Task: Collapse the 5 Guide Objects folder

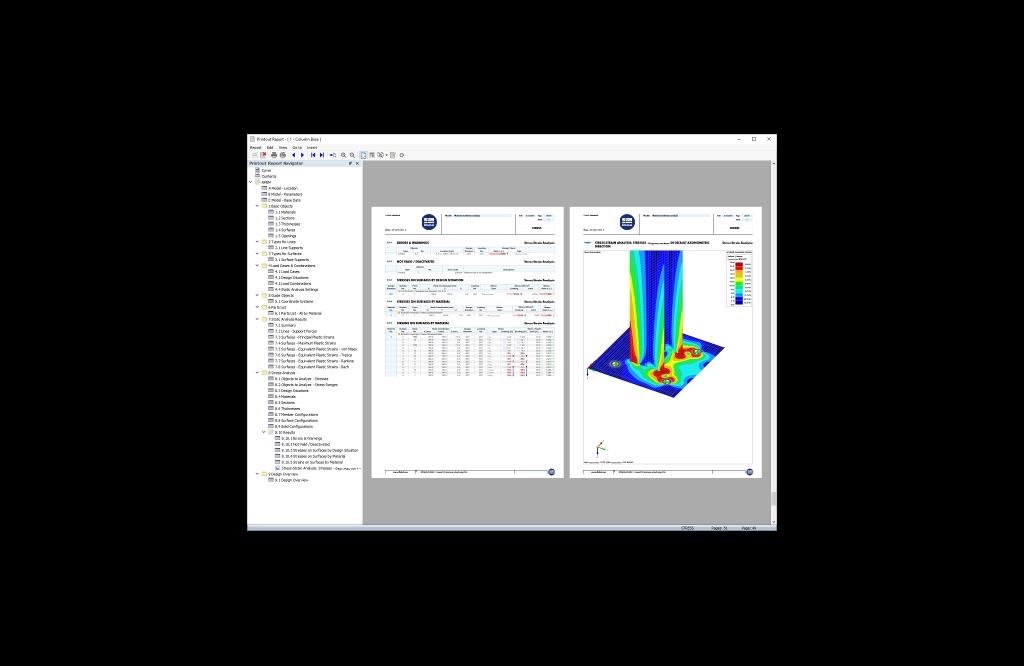Action: point(257,295)
